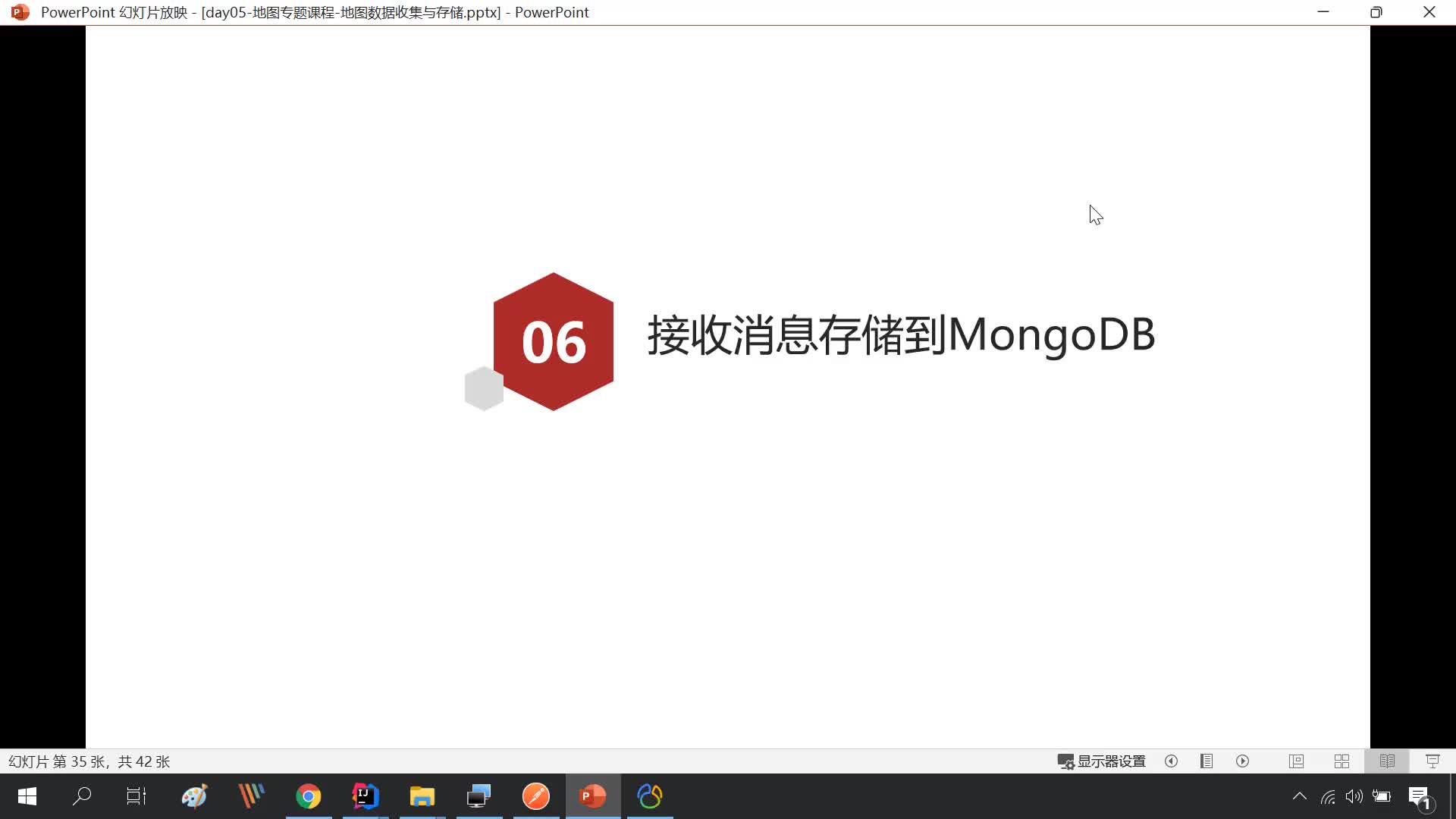Open File Explorer from taskbar

[x=422, y=796]
